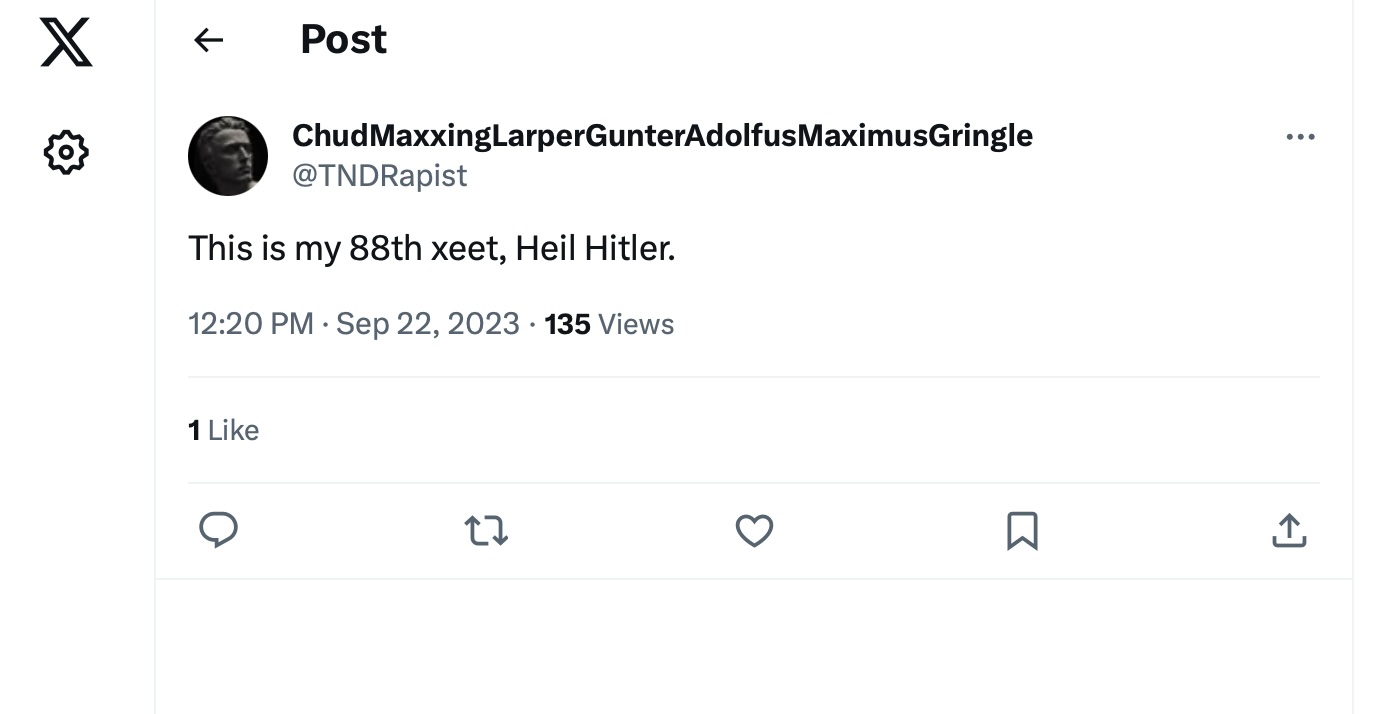Toggle the bookmark icon on the post
Screen dimensions: 1376x714
1021,530
